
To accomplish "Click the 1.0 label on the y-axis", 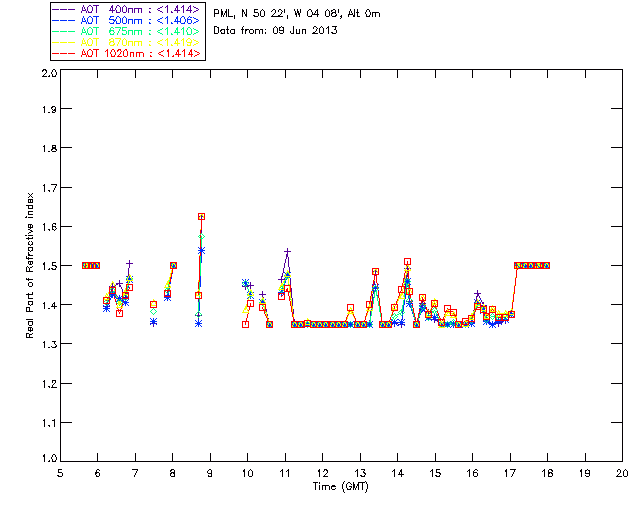I will (x=49, y=458).
